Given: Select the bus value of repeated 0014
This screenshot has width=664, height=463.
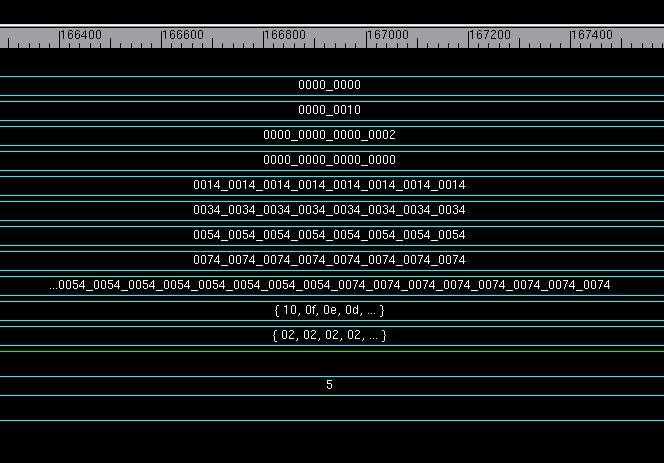Looking at the screenshot, I should tap(329, 185).
